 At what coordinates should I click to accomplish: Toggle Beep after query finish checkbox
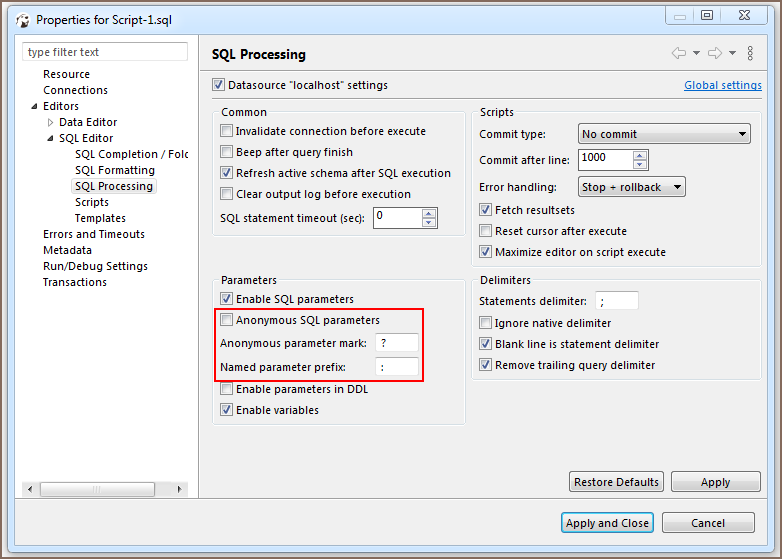[x=227, y=152]
